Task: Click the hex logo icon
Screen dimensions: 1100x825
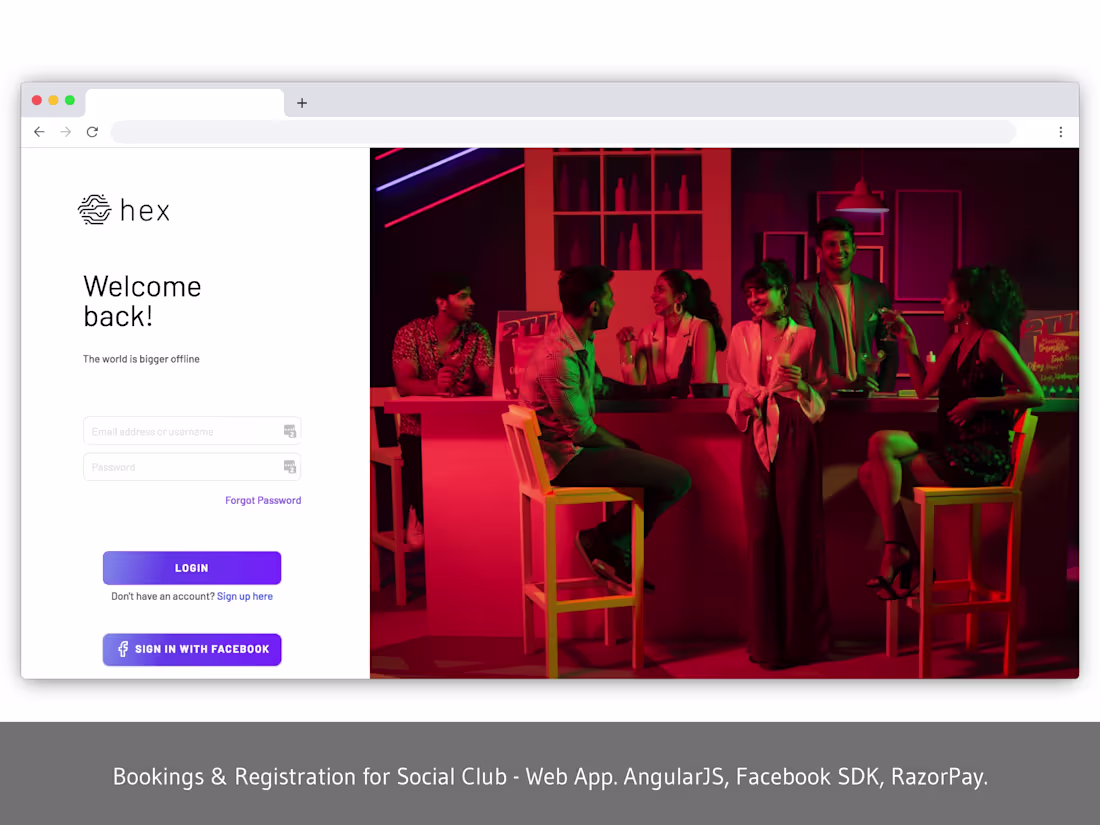Action: 94,209
